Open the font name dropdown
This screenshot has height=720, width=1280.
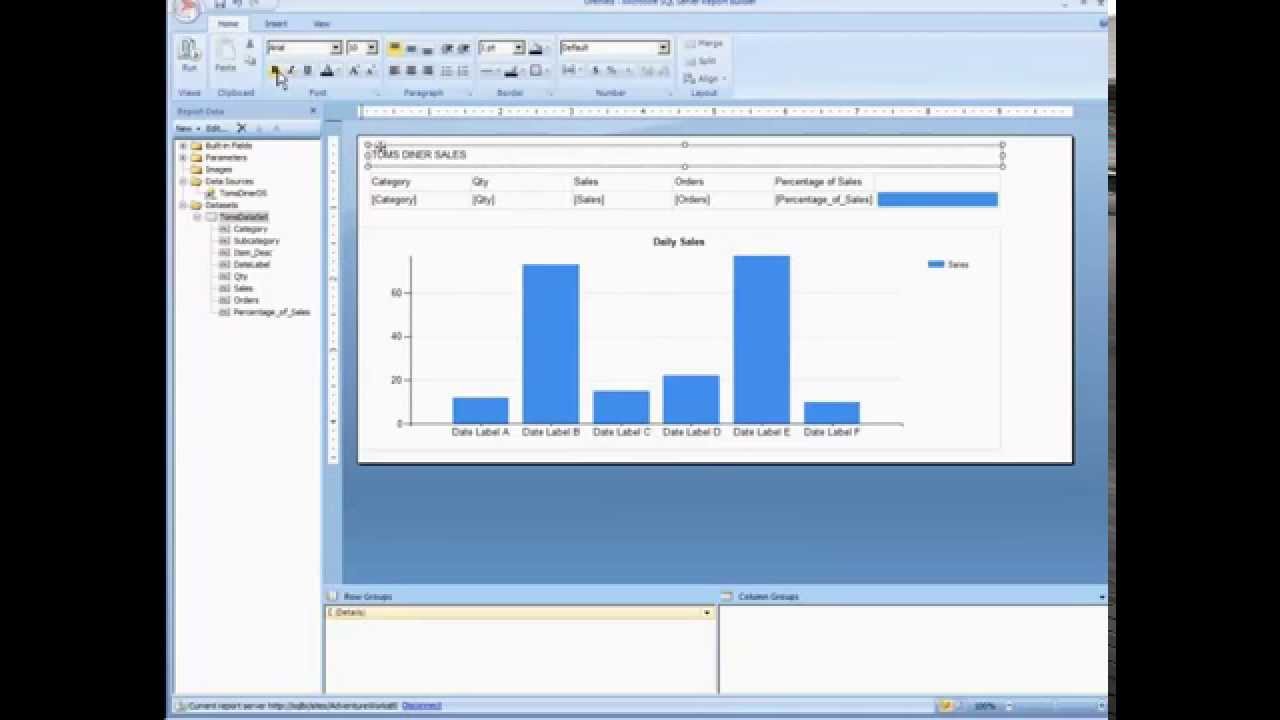click(336, 48)
